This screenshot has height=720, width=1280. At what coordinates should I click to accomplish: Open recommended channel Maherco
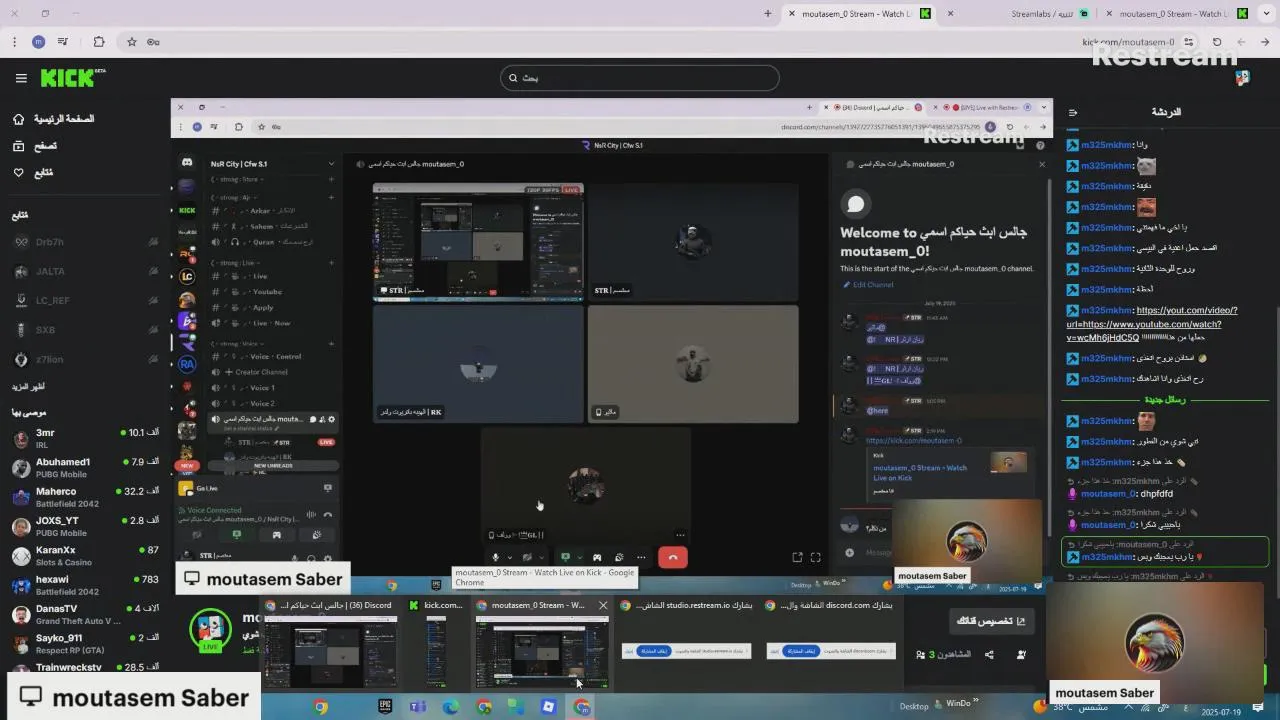(x=85, y=497)
